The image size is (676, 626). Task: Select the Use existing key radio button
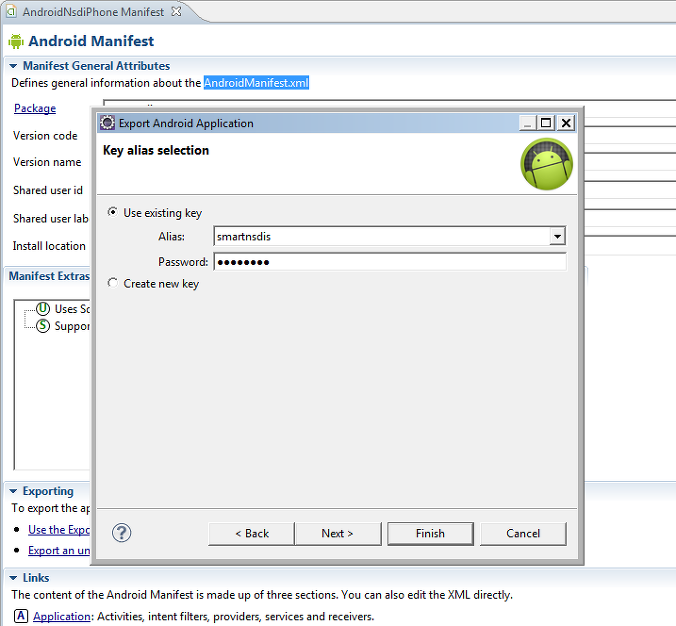(113, 212)
